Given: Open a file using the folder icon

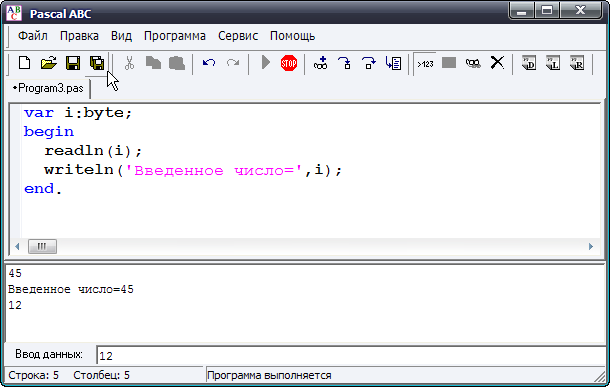Looking at the screenshot, I should tap(49, 63).
